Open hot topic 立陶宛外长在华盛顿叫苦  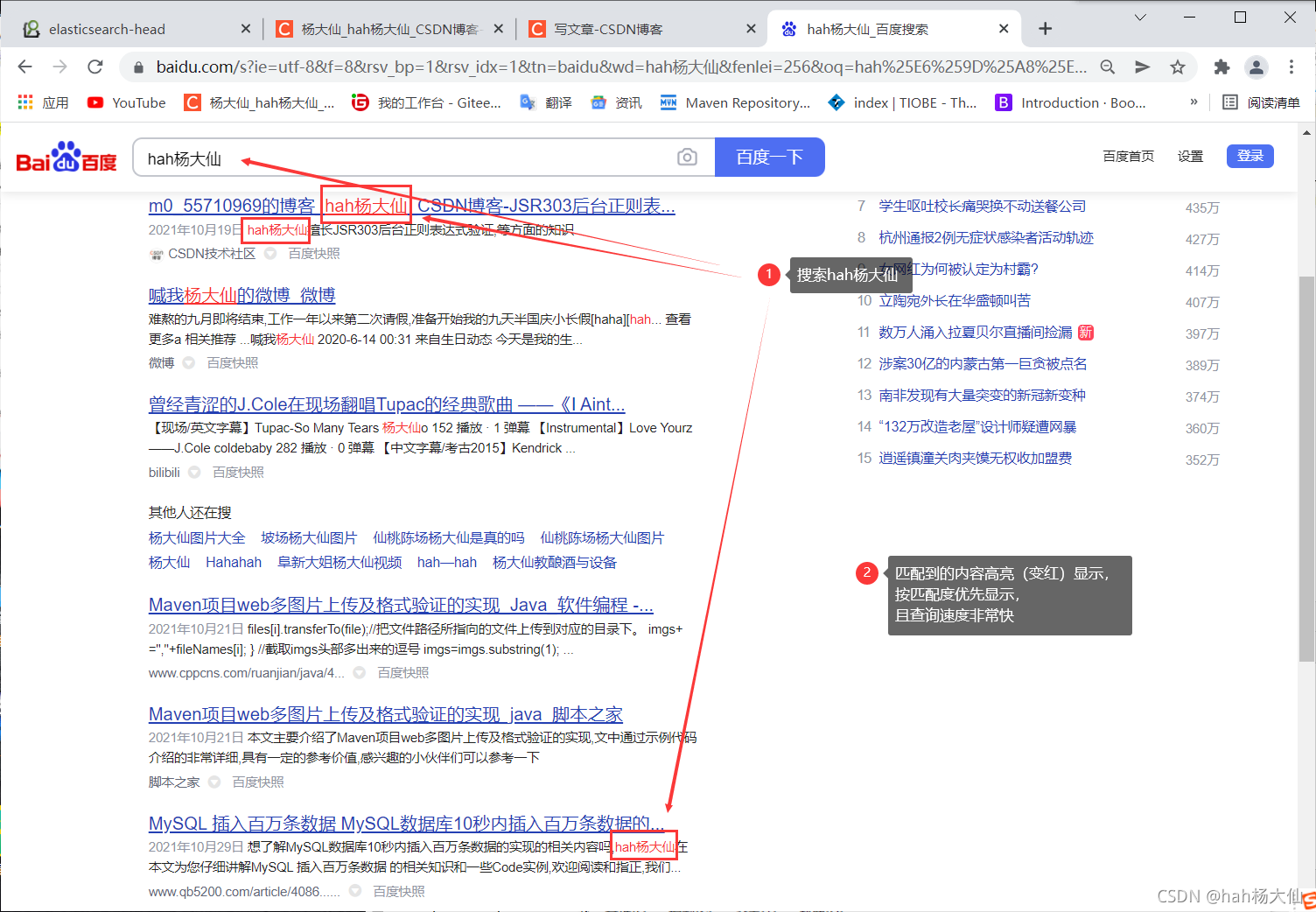tap(955, 300)
